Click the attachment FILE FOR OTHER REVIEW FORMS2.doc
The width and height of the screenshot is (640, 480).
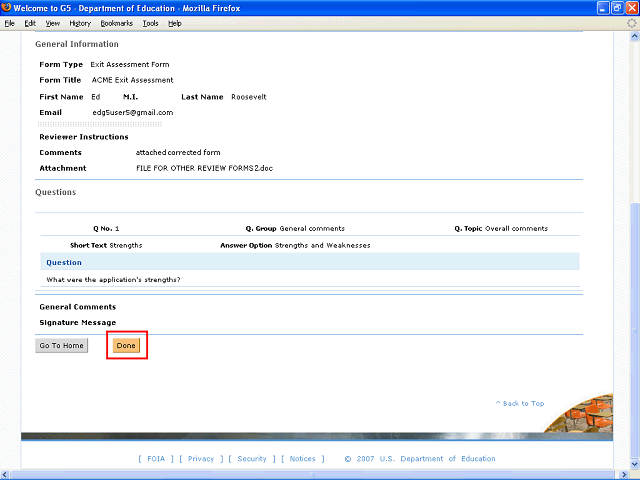(204, 168)
